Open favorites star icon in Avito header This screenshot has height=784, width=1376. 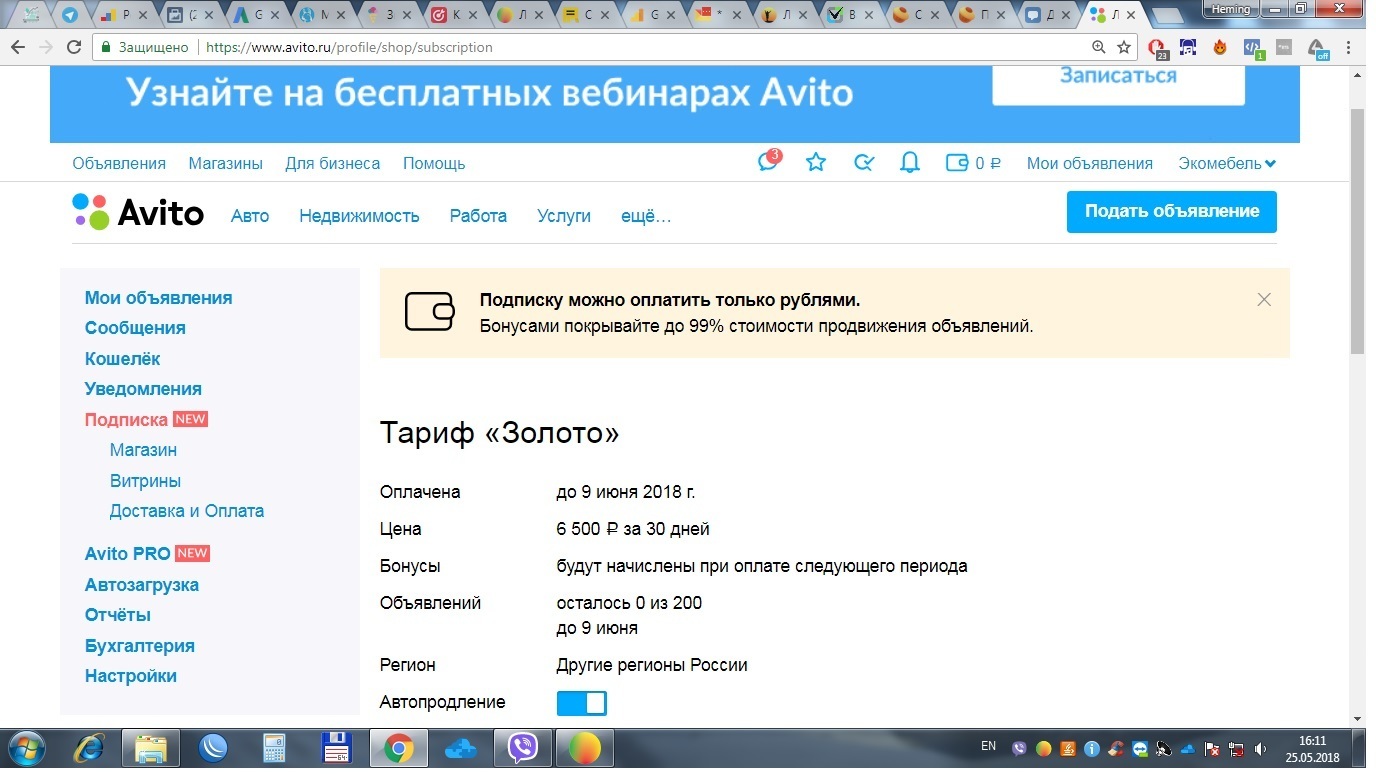816,162
